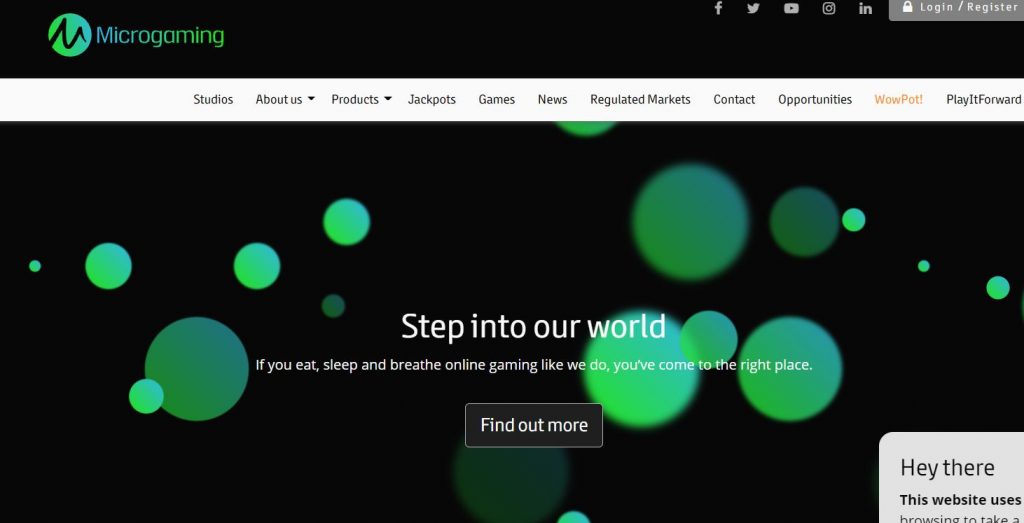Expand the About us dropdown arrow

click(x=311, y=99)
